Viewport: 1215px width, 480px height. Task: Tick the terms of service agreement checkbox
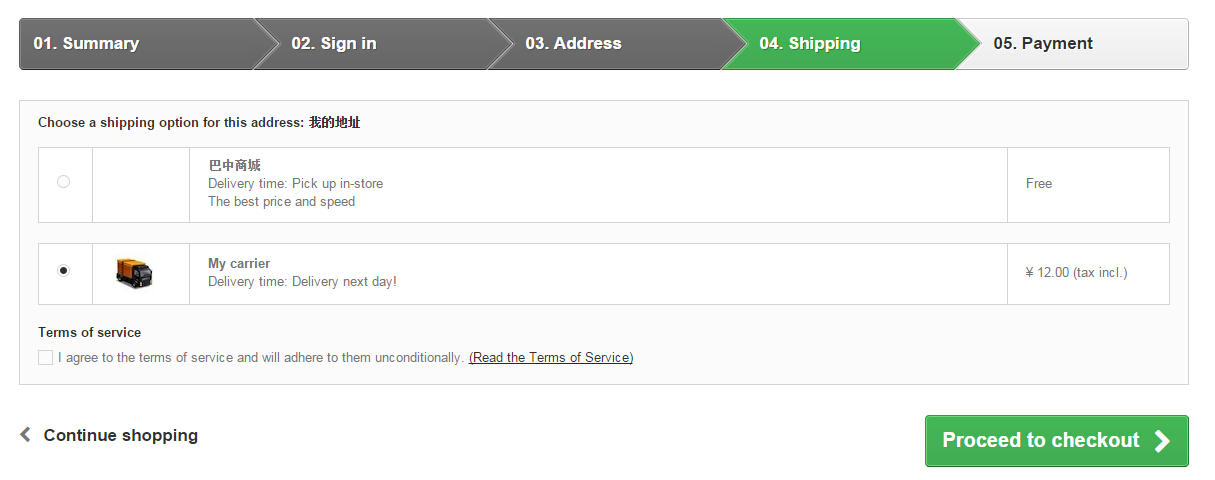click(46, 358)
